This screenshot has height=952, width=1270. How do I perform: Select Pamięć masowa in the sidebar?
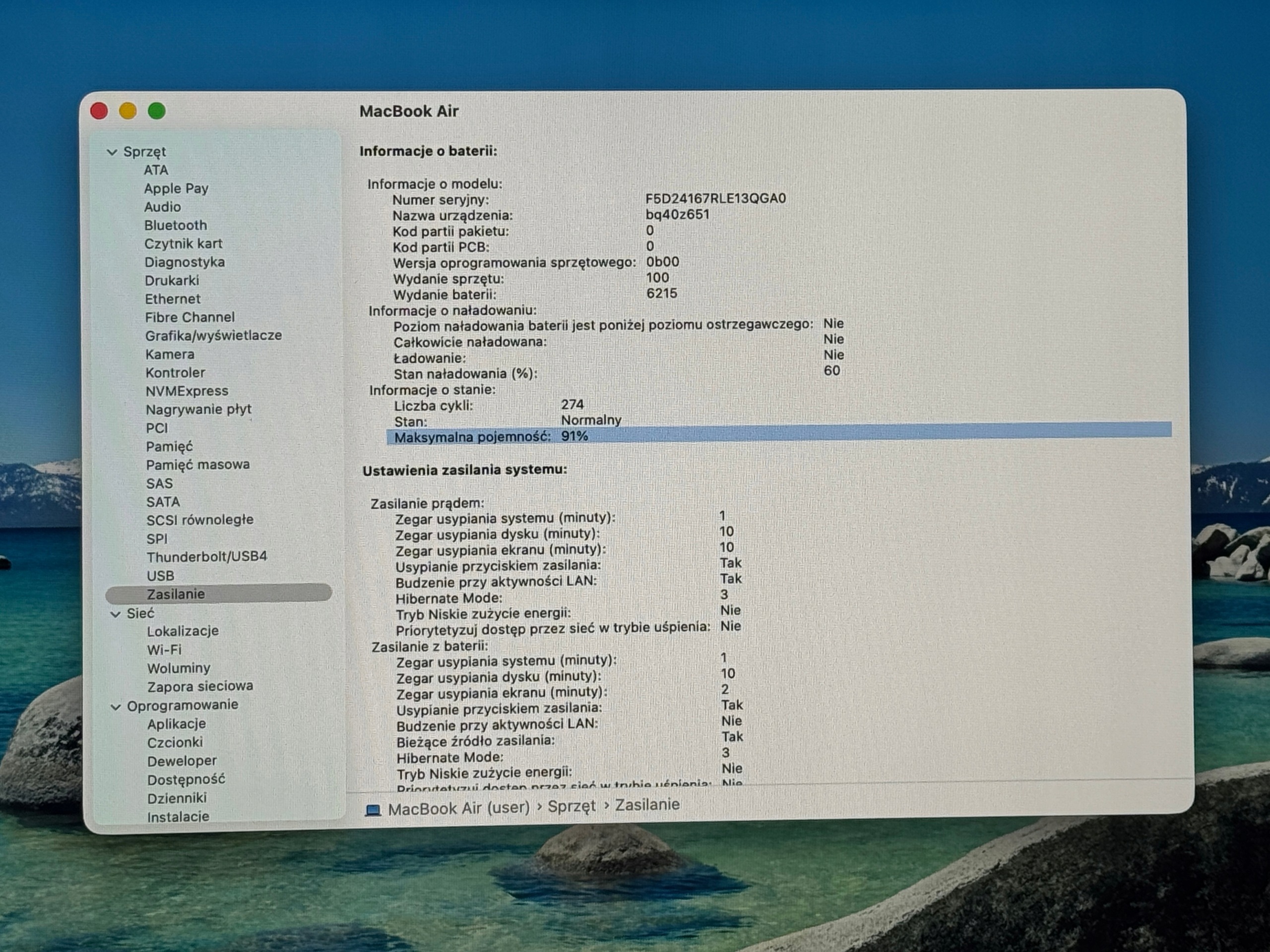[x=197, y=464]
